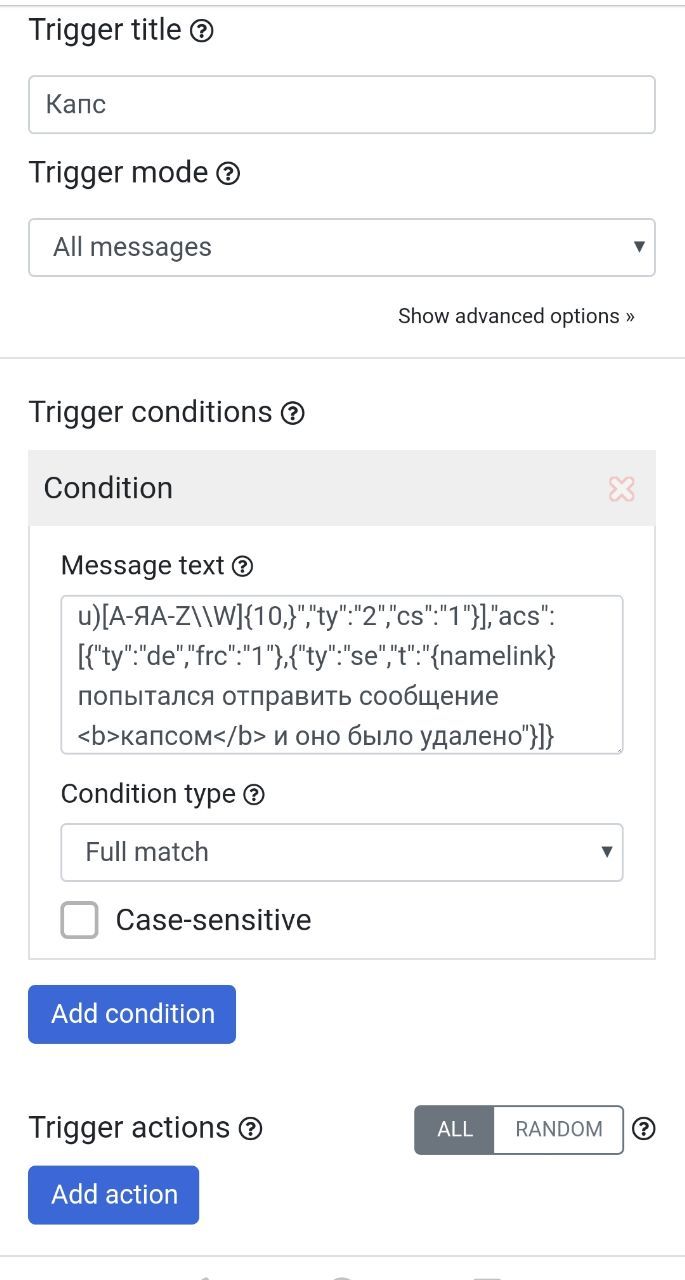The width and height of the screenshot is (685, 1280).
Task: Click the help icon beside Trigger title
Action: point(202,31)
